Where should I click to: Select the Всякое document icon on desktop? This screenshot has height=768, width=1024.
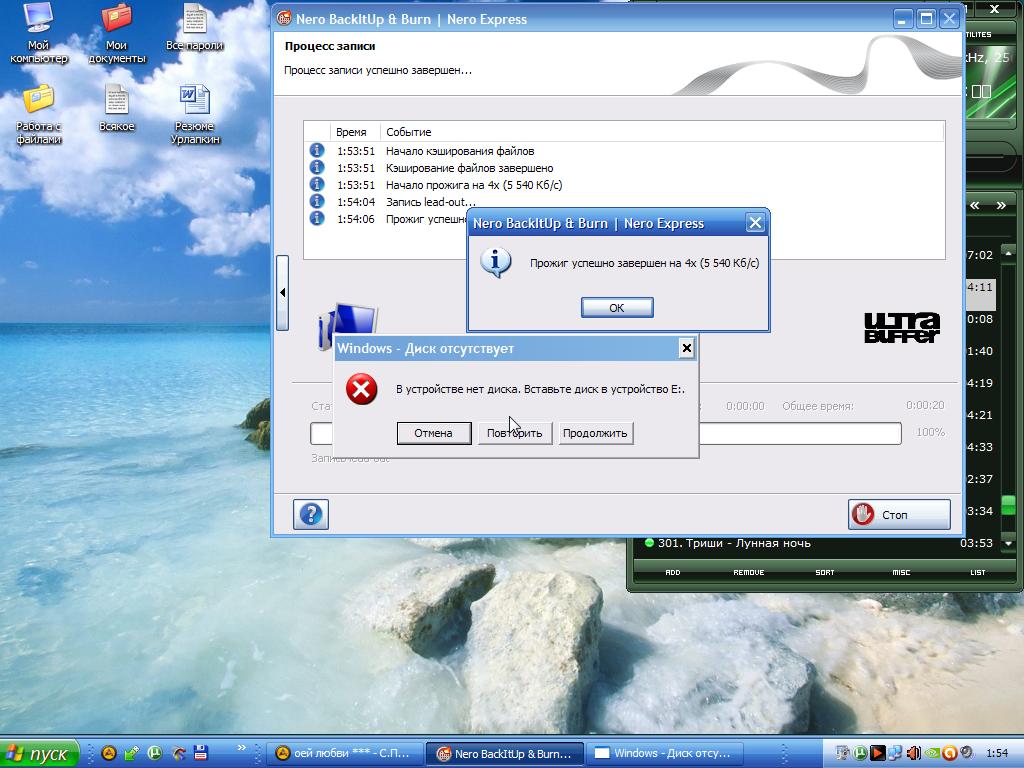[x=116, y=108]
